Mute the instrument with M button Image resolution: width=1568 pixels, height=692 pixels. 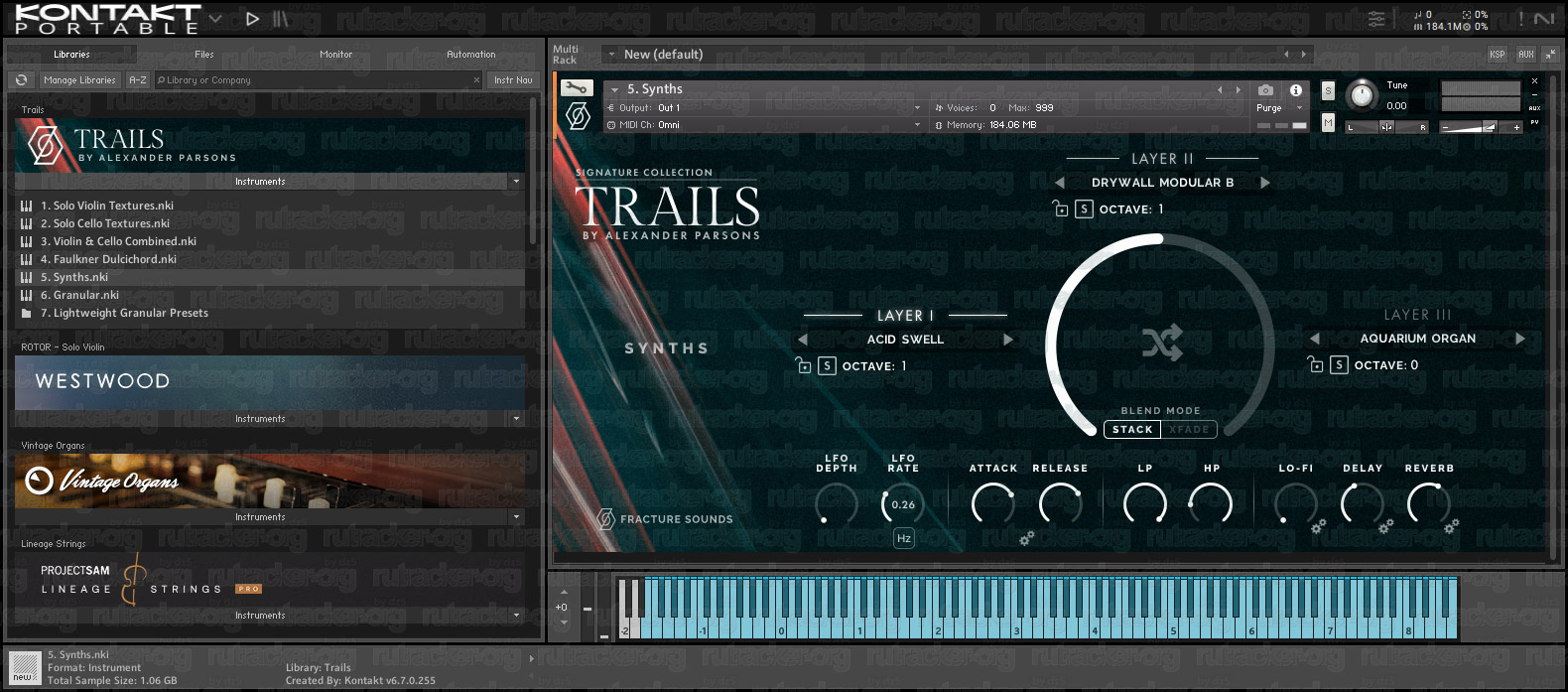point(1328,122)
